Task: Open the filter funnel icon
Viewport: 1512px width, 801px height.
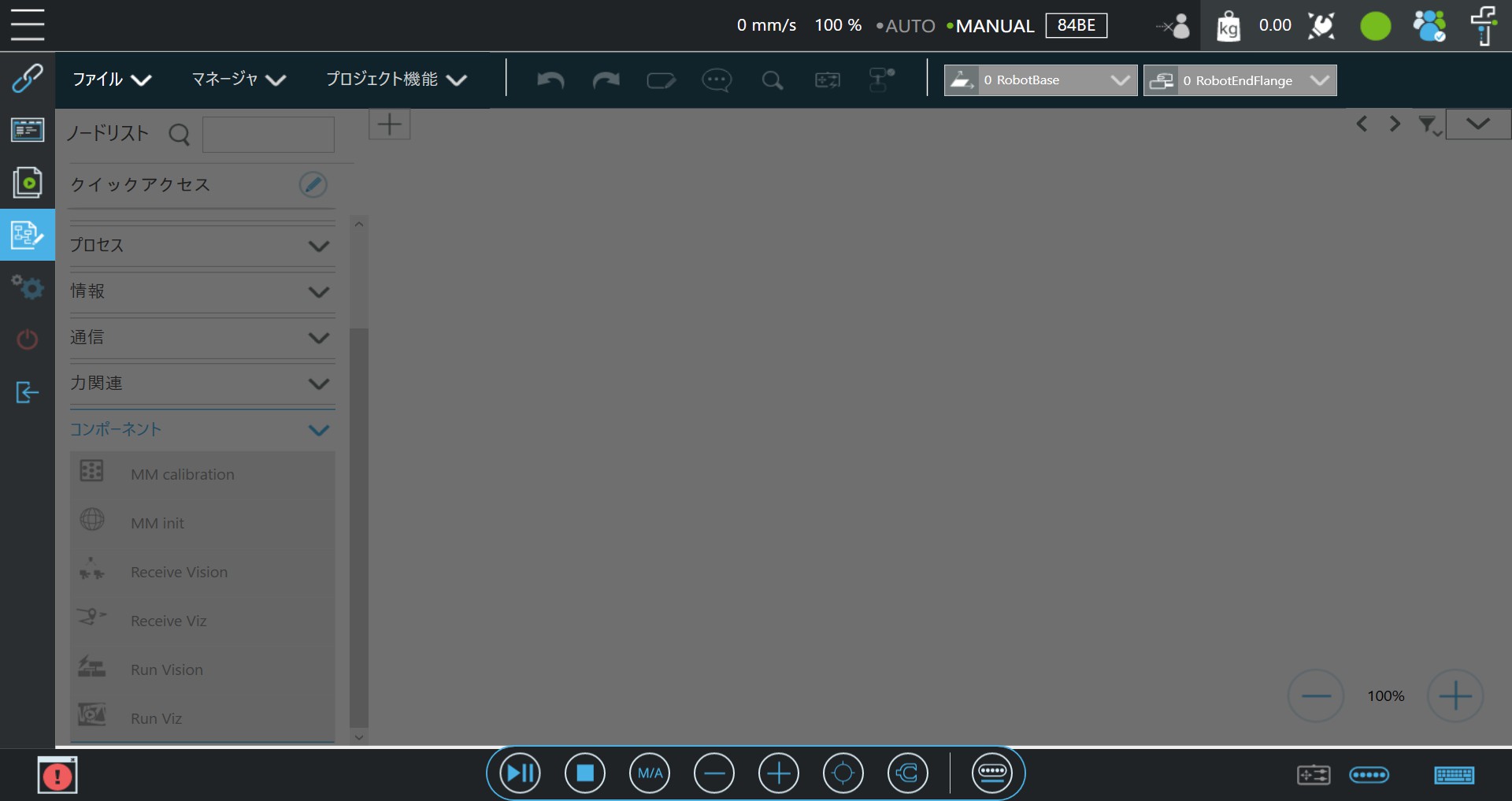Action: coord(1428,124)
